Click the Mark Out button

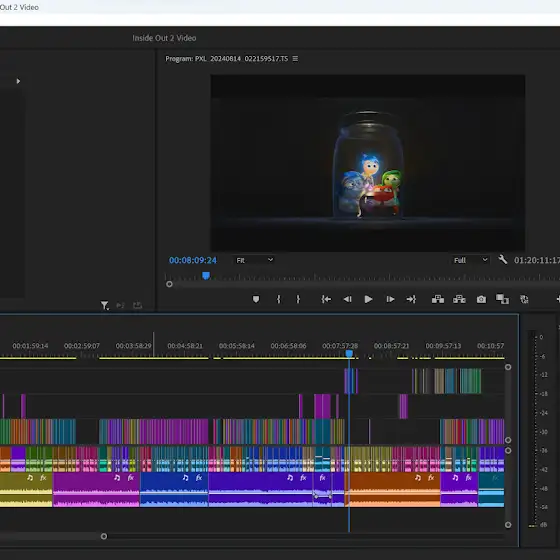[298, 299]
